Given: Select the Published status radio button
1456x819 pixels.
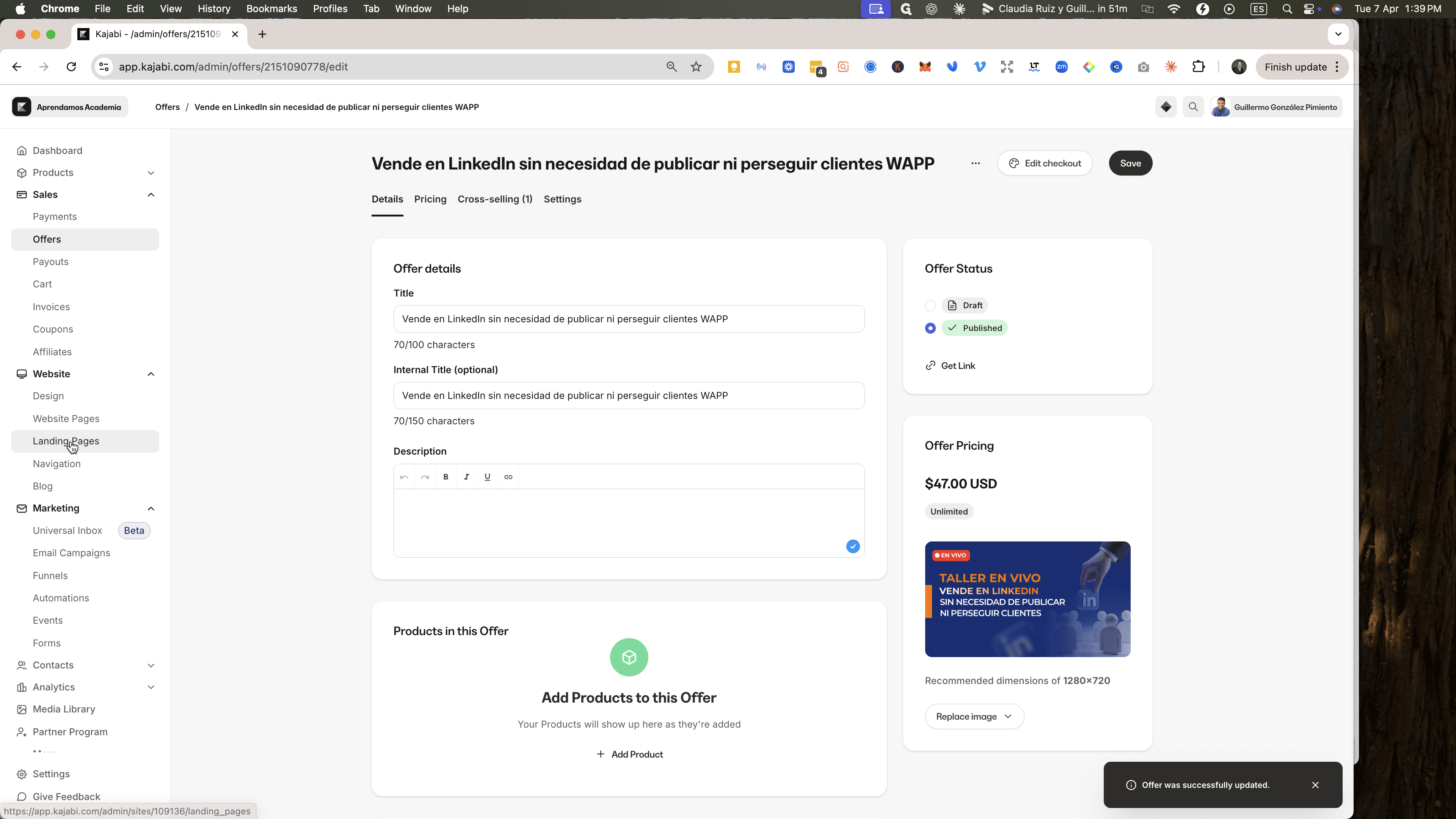Looking at the screenshot, I should [x=930, y=328].
